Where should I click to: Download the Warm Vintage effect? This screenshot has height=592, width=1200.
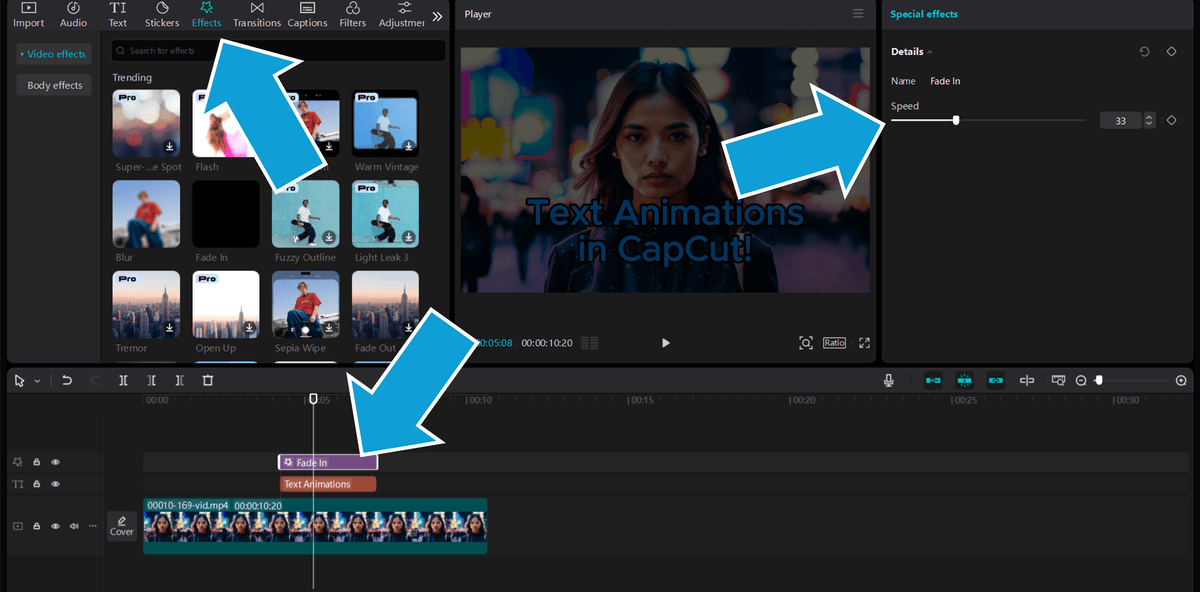coord(409,146)
